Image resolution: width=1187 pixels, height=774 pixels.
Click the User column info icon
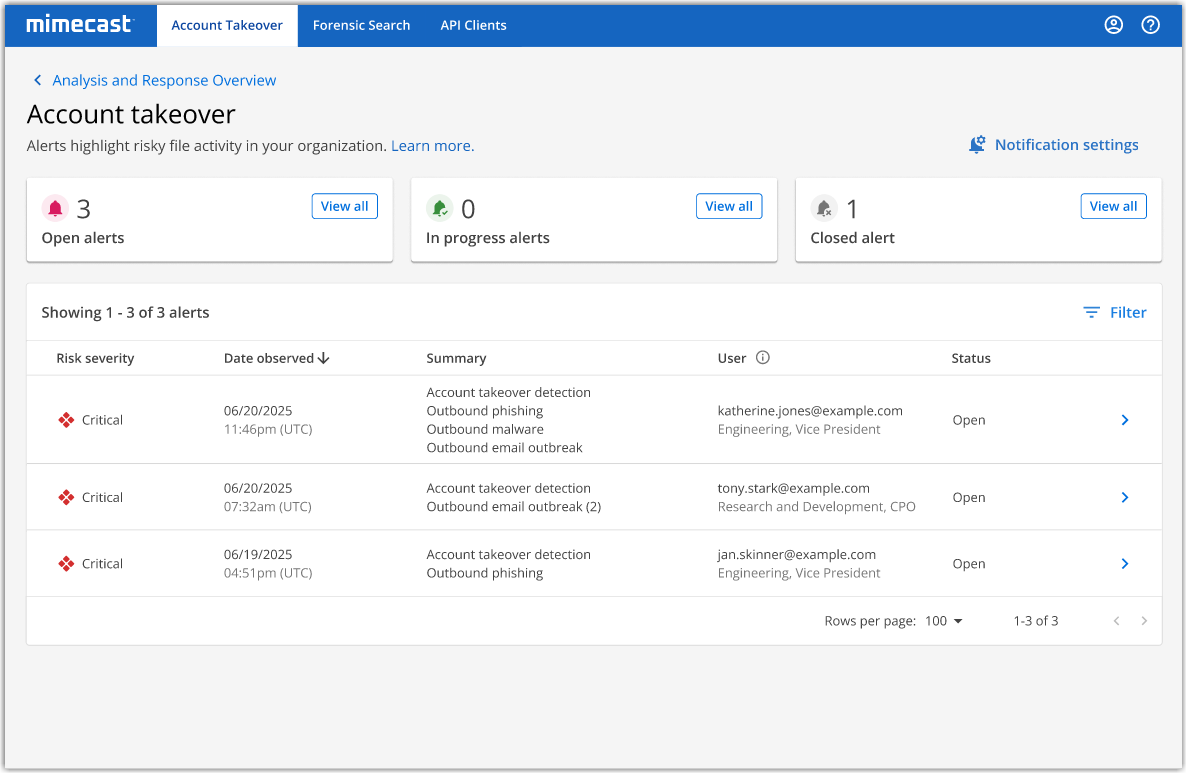tap(763, 358)
